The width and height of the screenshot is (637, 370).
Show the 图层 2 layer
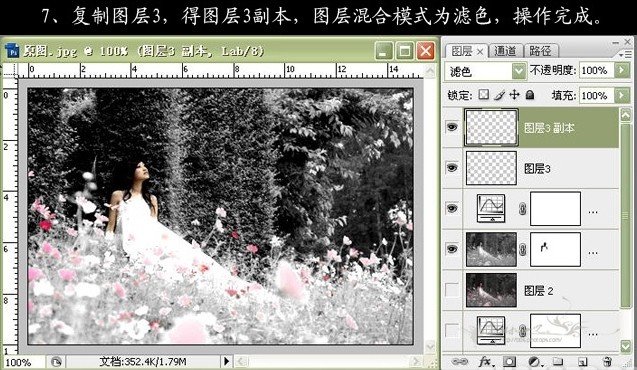click(x=452, y=290)
